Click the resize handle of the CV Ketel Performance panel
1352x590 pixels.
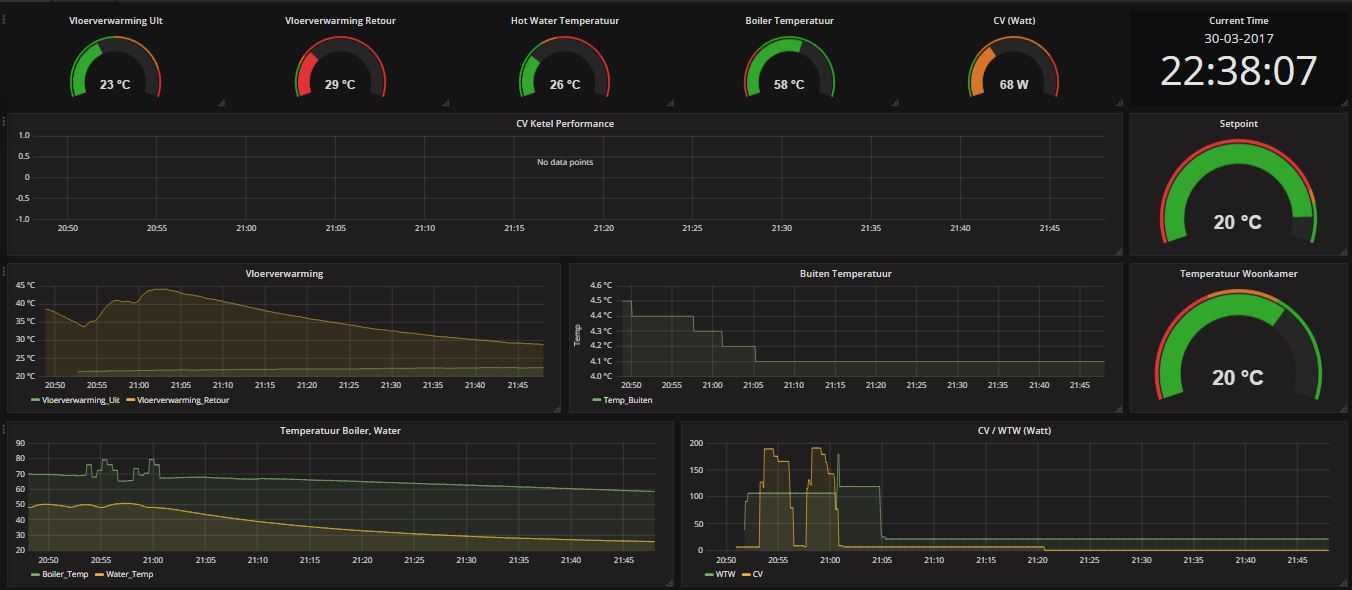tap(1118, 251)
